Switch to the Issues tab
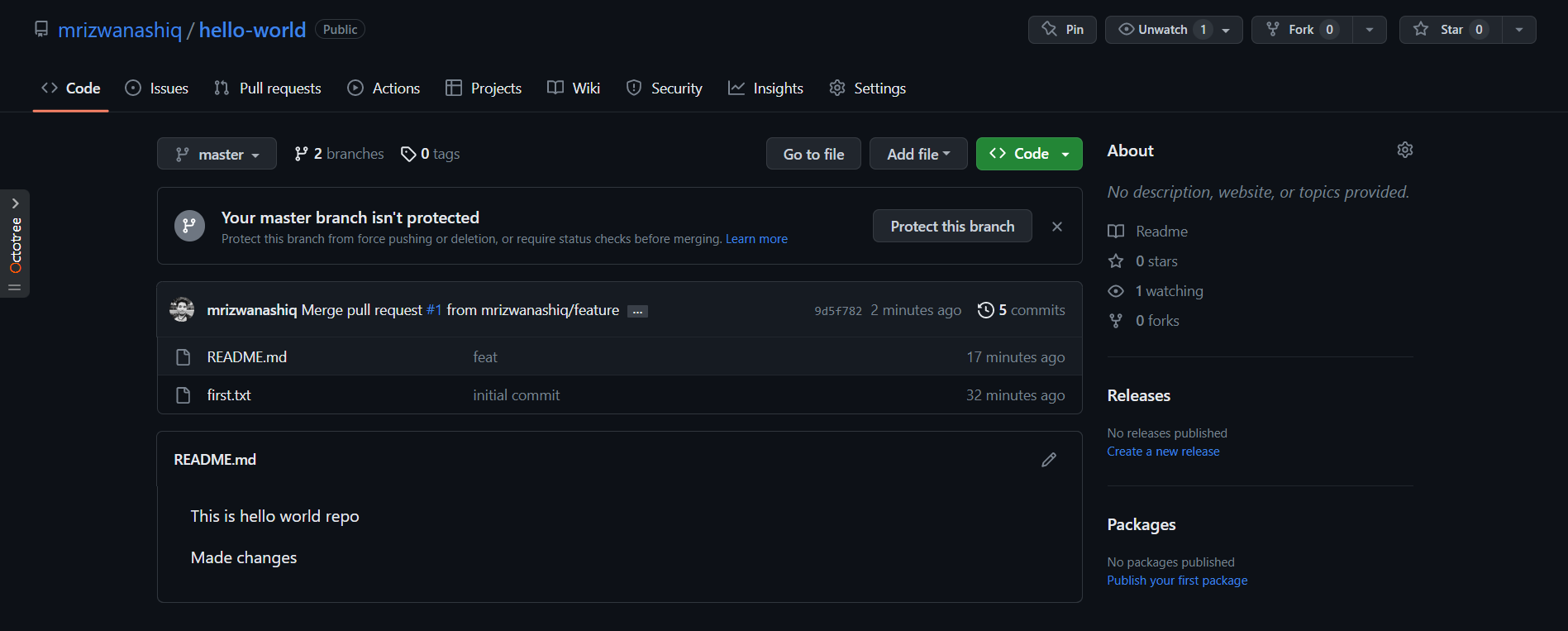 [156, 88]
